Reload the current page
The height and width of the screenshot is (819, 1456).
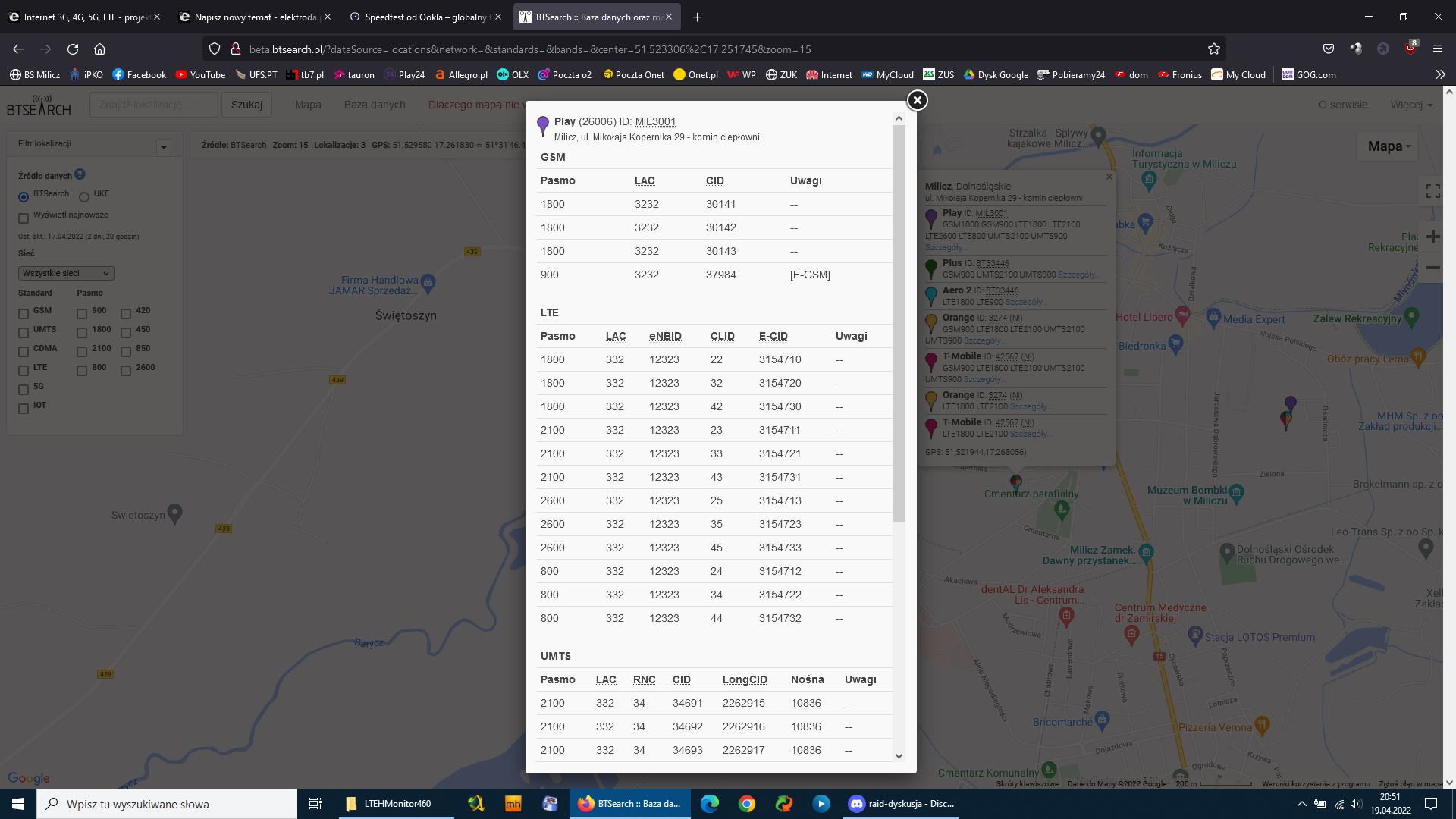pos(73,49)
